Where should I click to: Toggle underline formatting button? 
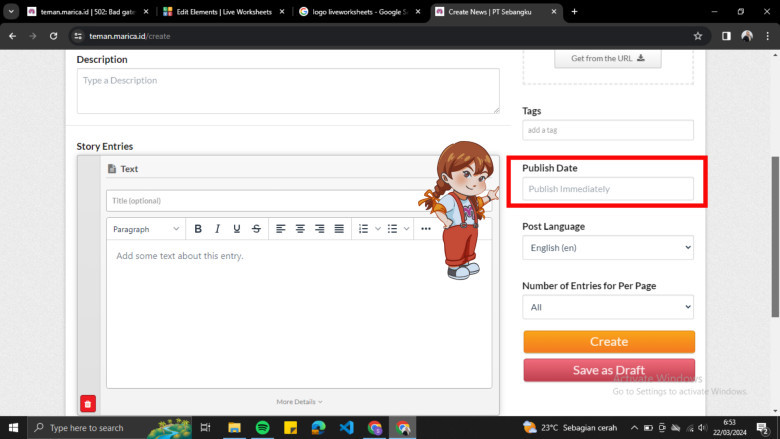[237, 229]
